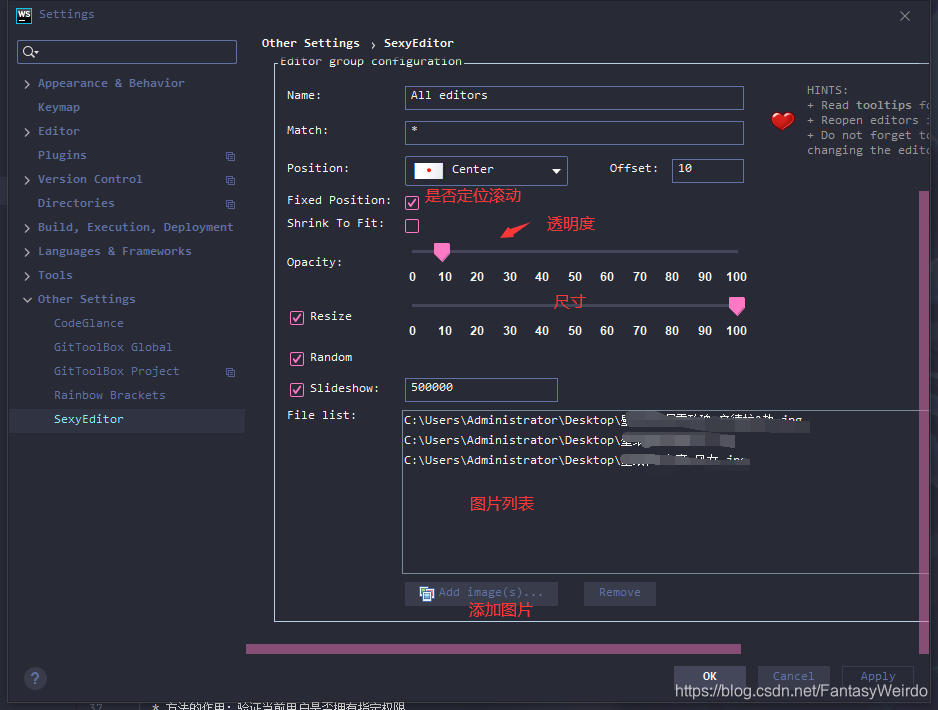The width and height of the screenshot is (938, 710).
Task: Collapse the Other Settings section
Action: (27, 300)
